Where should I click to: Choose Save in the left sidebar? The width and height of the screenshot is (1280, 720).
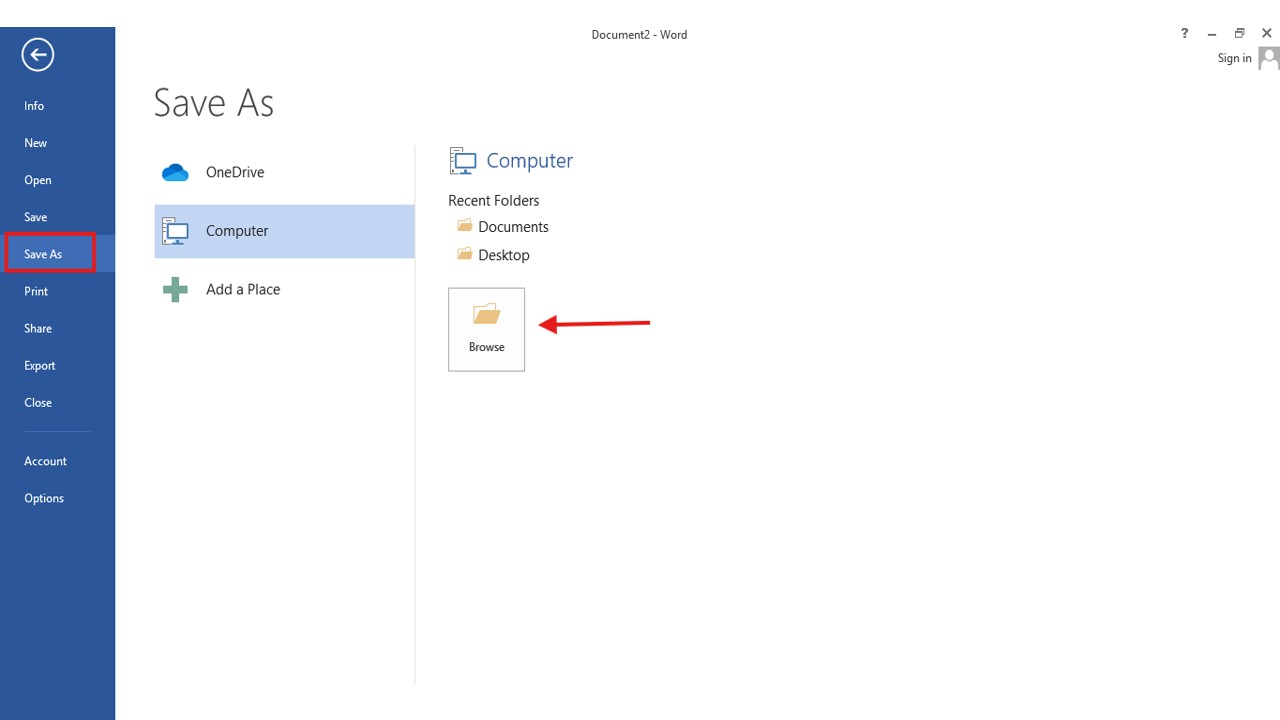point(36,217)
